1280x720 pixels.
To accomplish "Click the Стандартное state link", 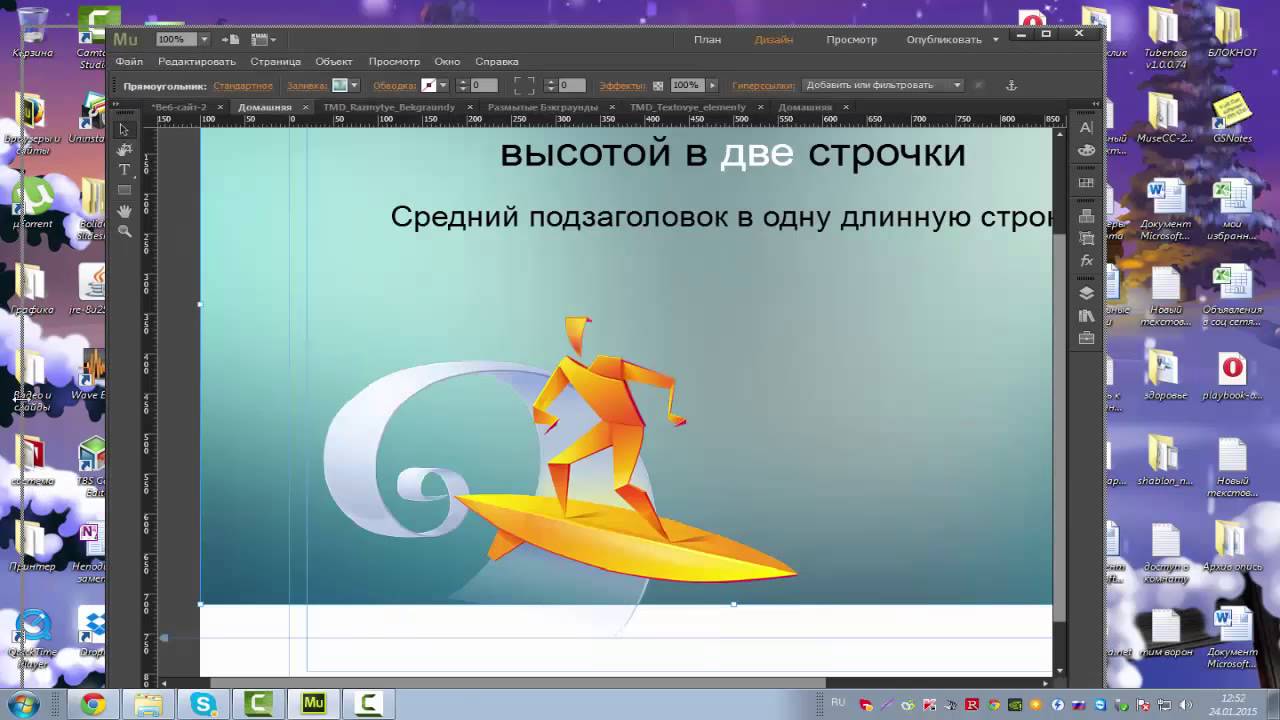I will pos(243,86).
